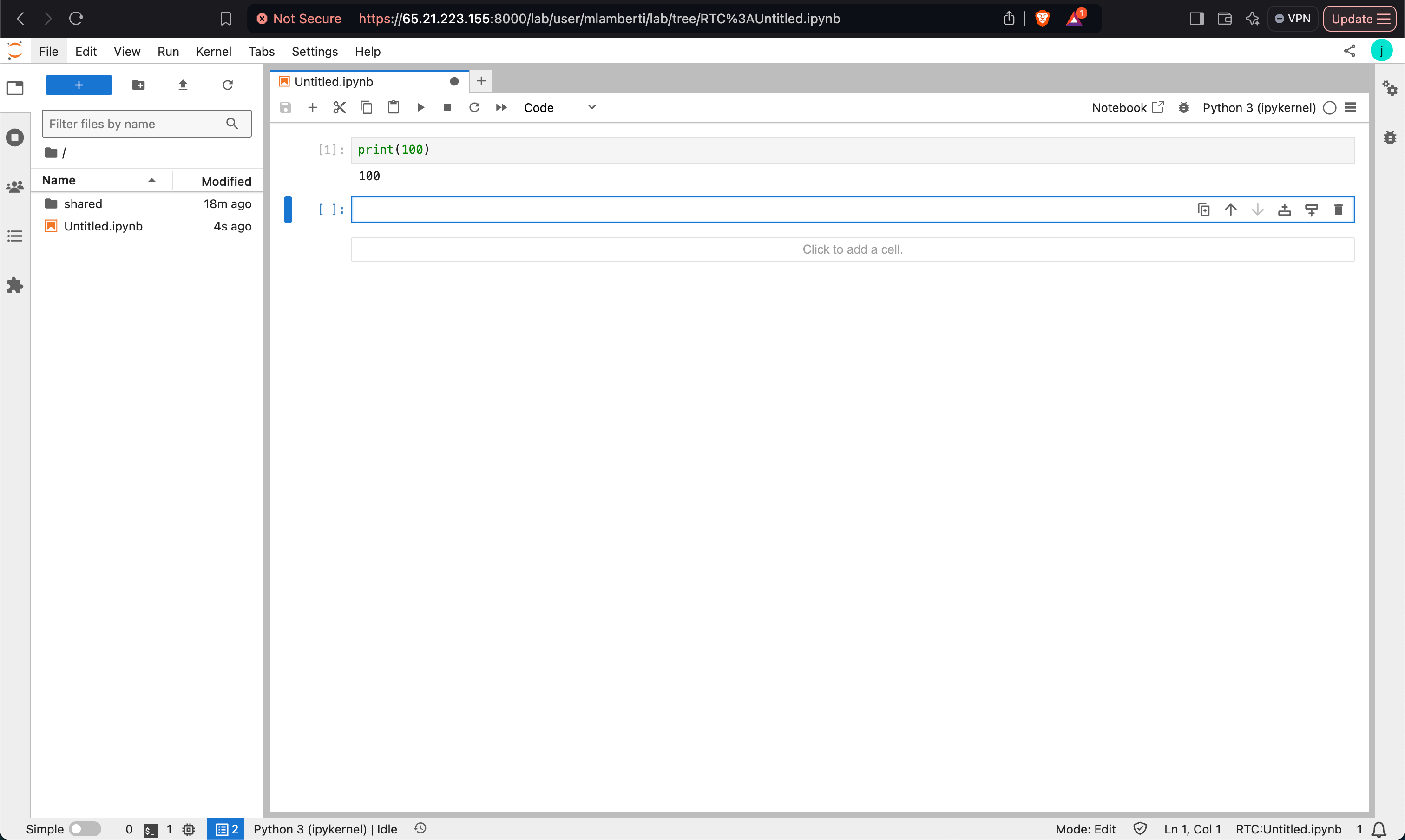Viewport: 1405px width, 840px height.
Task: Refresh the file browser listing
Action: (228, 85)
